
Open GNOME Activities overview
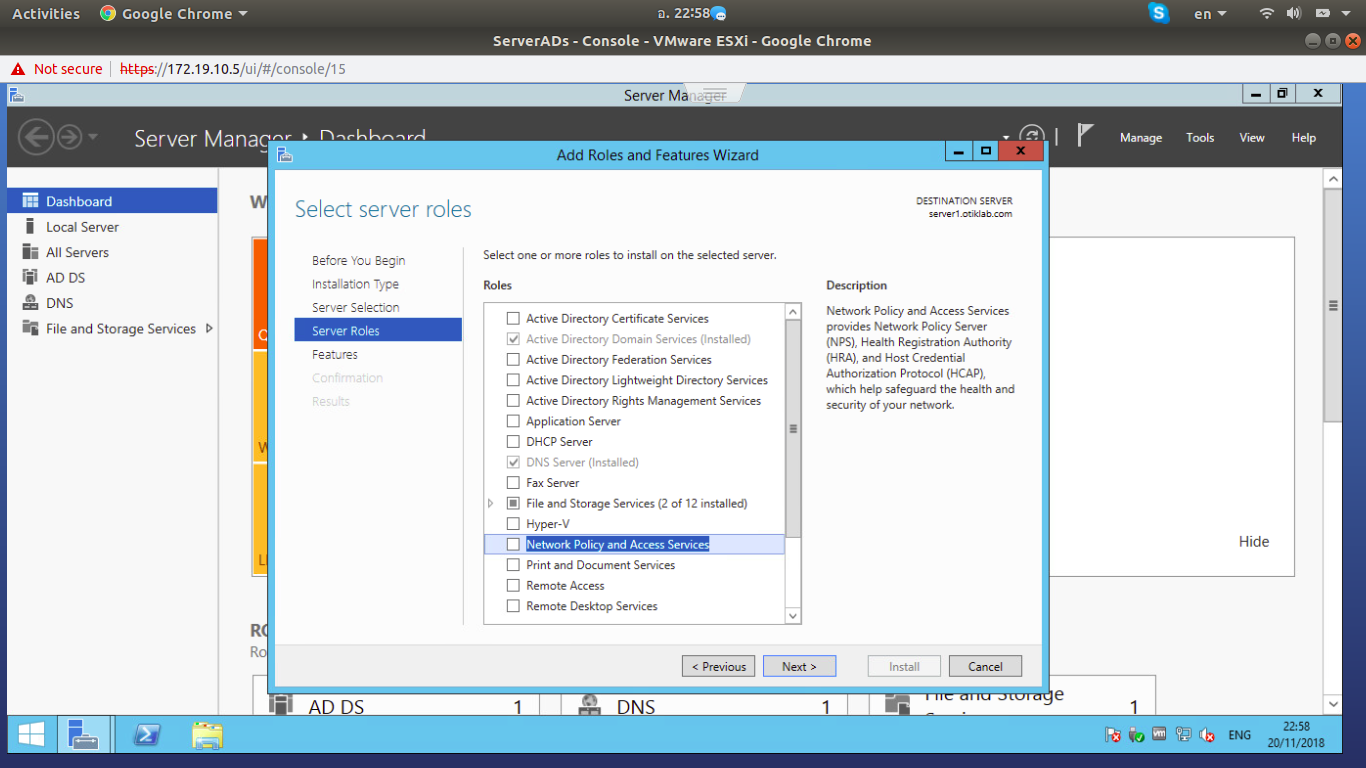pyautogui.click(x=46, y=14)
